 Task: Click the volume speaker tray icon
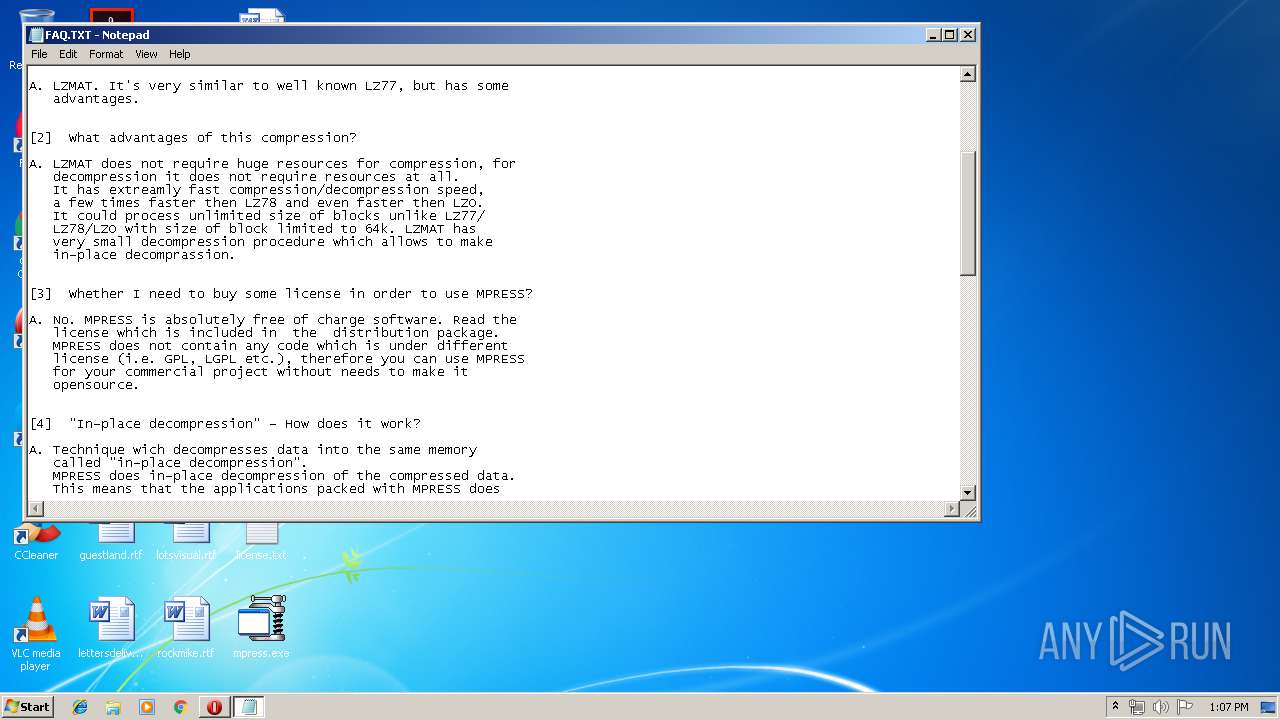(1161, 707)
